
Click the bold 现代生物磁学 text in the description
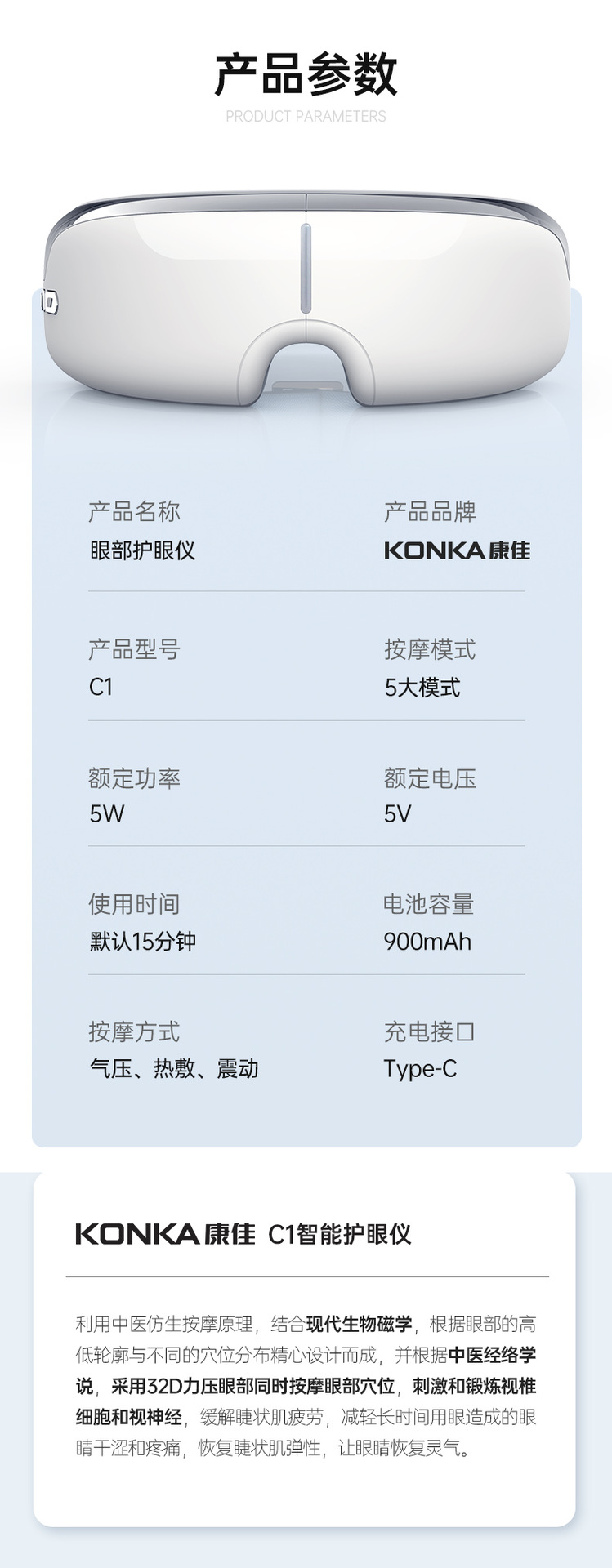point(359,1325)
